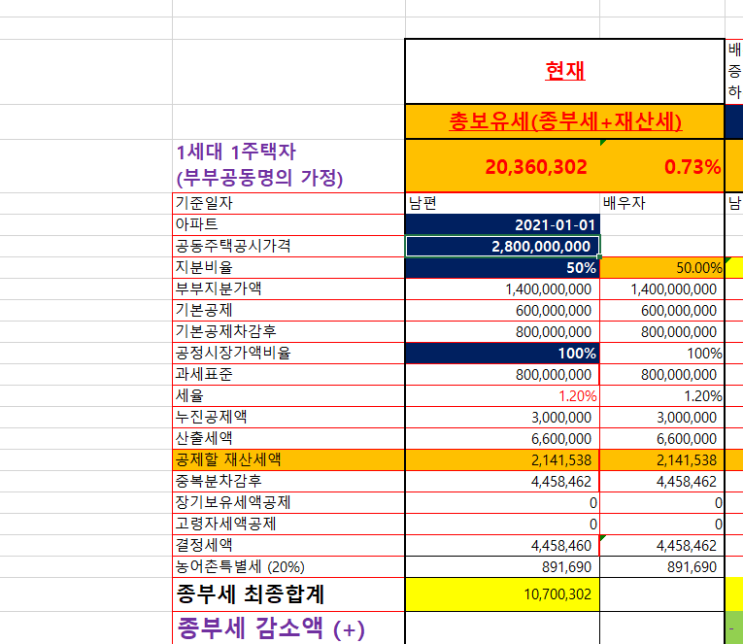Select the date cell 2021-01-01

click(x=503, y=225)
